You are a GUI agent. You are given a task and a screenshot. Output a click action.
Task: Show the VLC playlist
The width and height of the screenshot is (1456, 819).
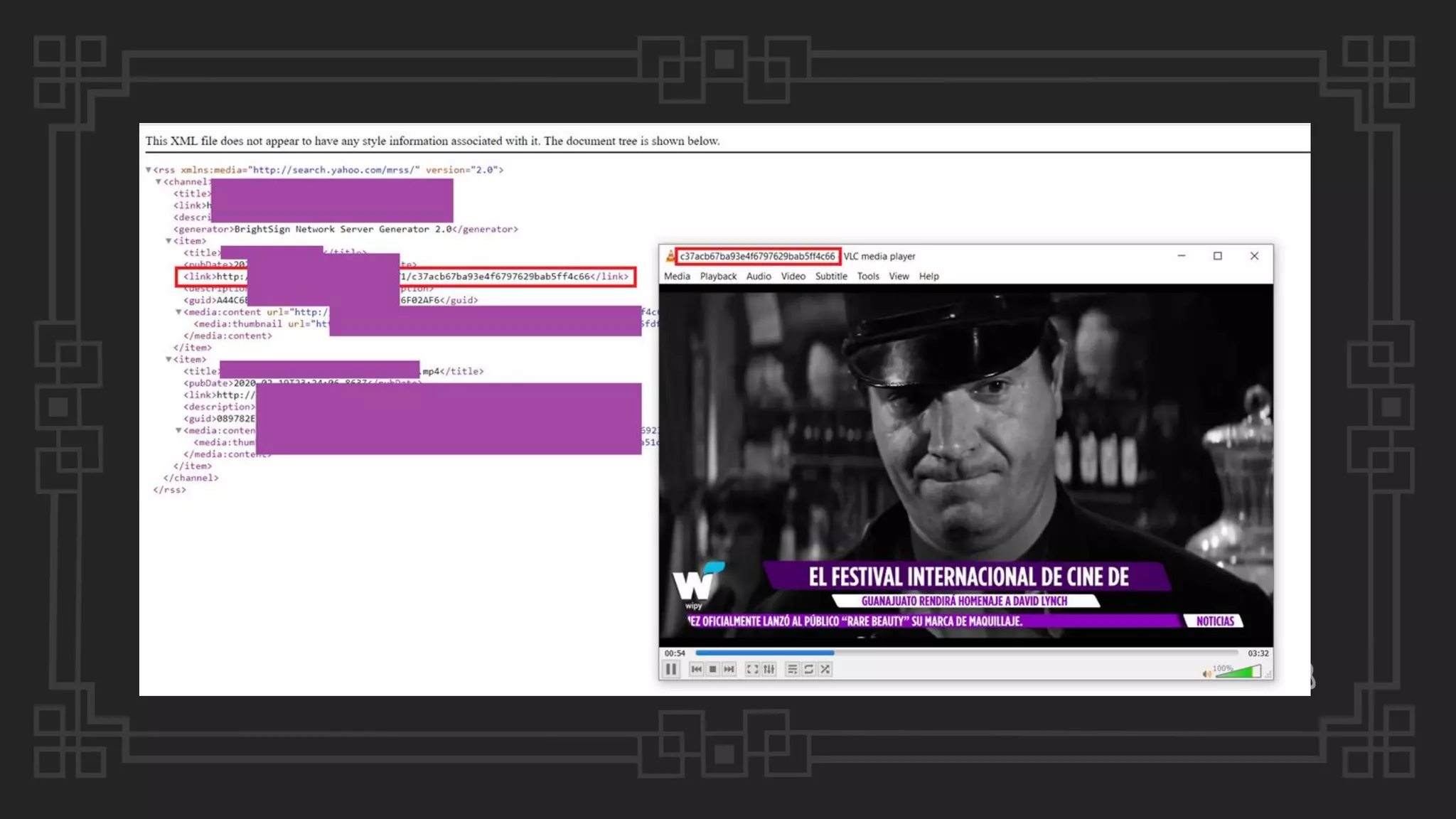point(792,669)
